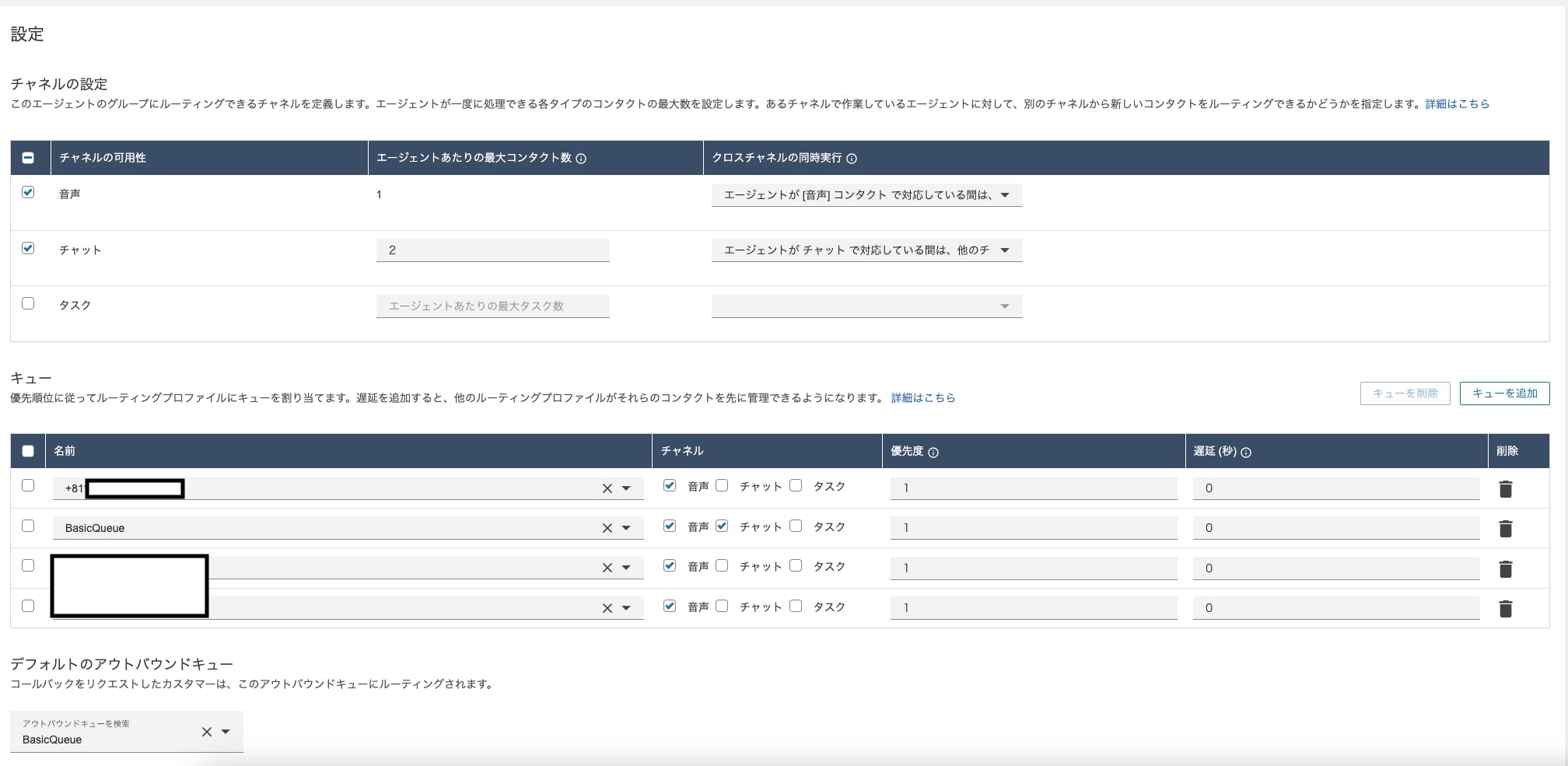Click the 音声 channel label in availability table

[x=70, y=194]
